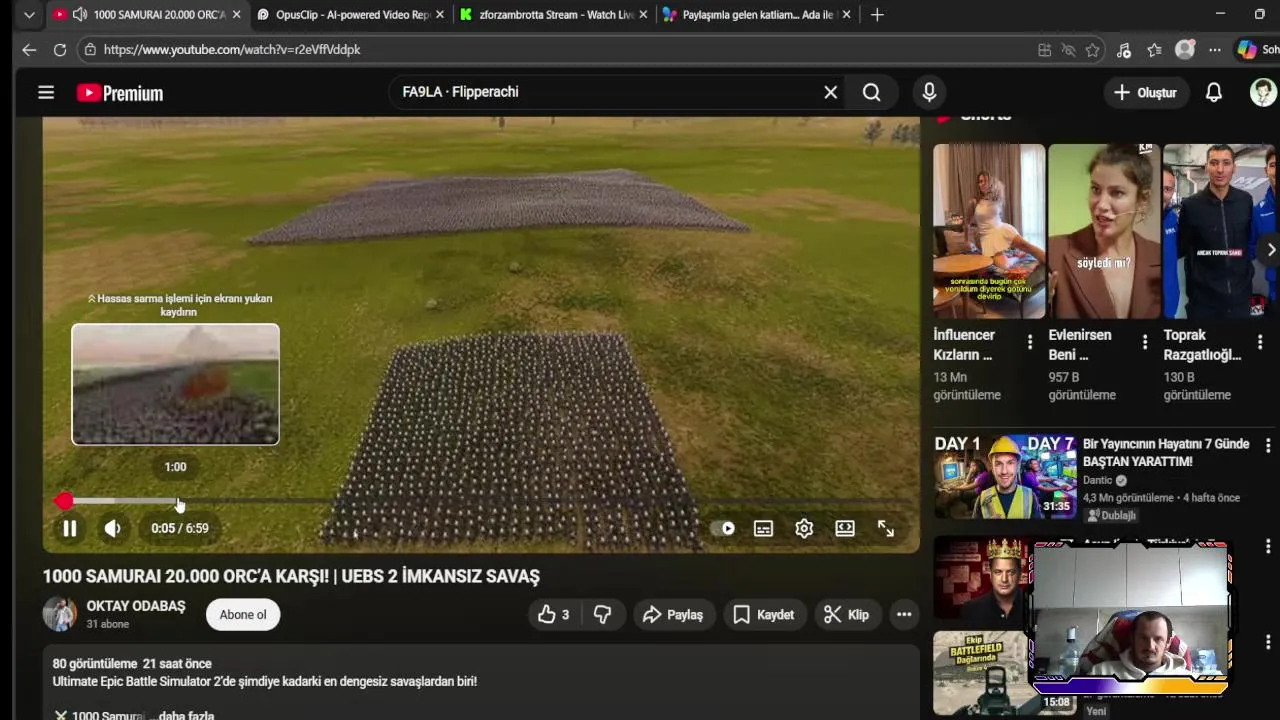Viewport: 1280px width, 720px height.
Task: Open account avatar menu
Action: coord(1263,92)
